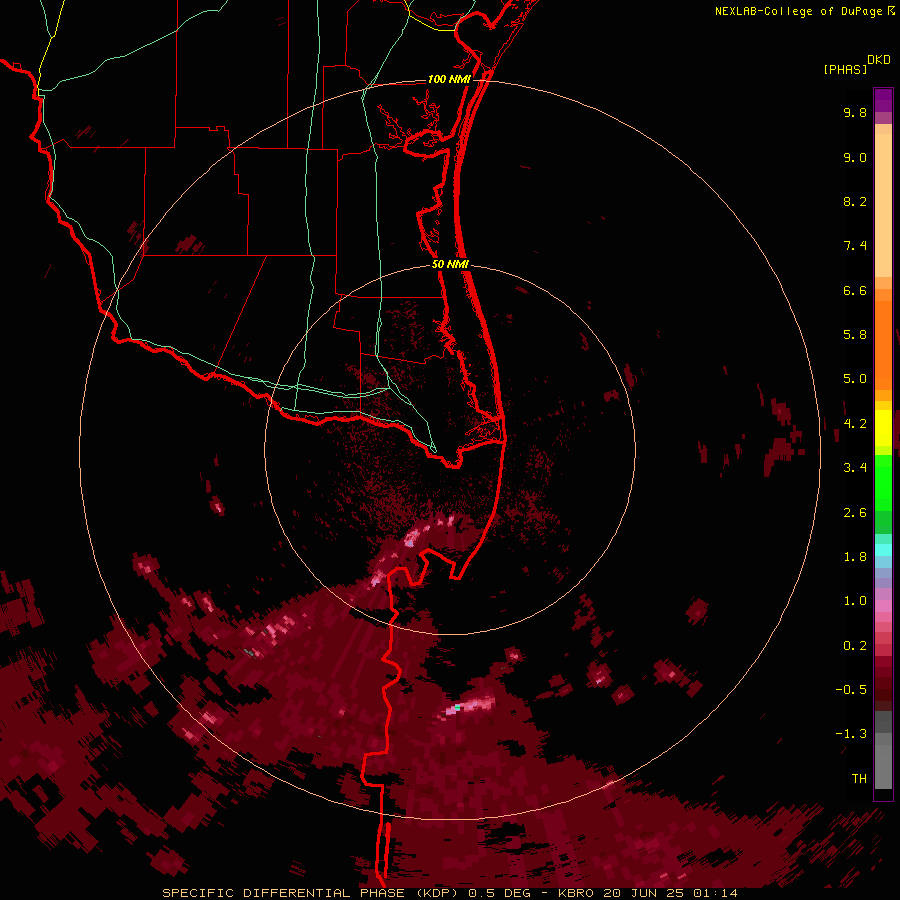
Task: Click the yellow segment of the color bar
Action: pos(883,428)
